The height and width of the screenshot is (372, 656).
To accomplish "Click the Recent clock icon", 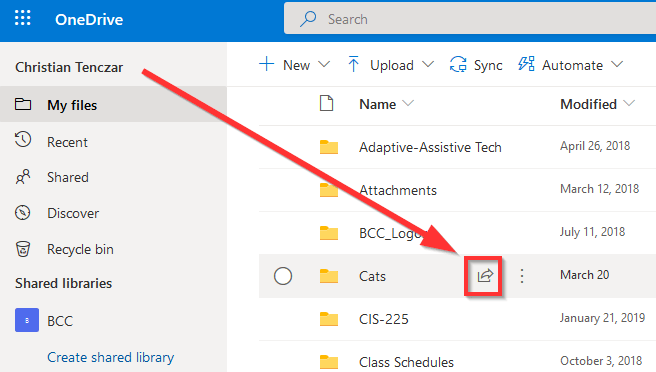I will click(23, 140).
